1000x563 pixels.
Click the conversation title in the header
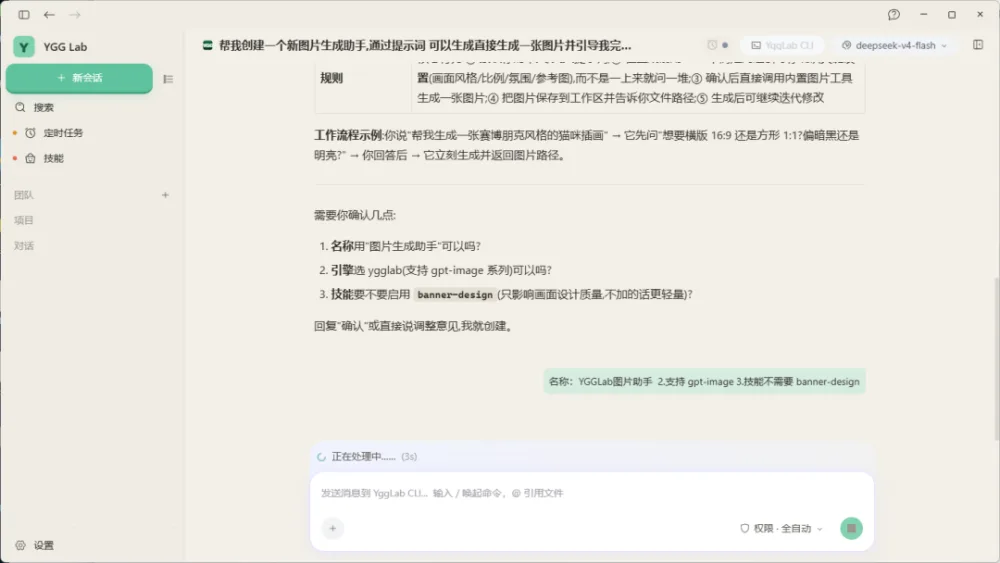(x=425, y=45)
